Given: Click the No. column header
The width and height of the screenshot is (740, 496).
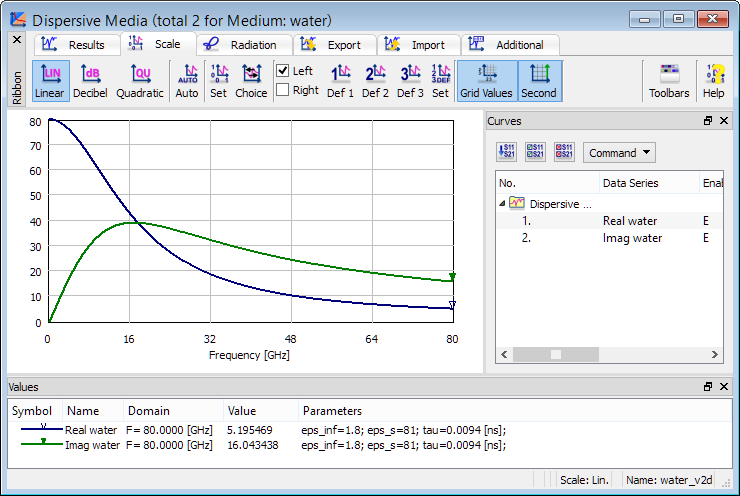Looking at the screenshot, I should tap(547, 183).
